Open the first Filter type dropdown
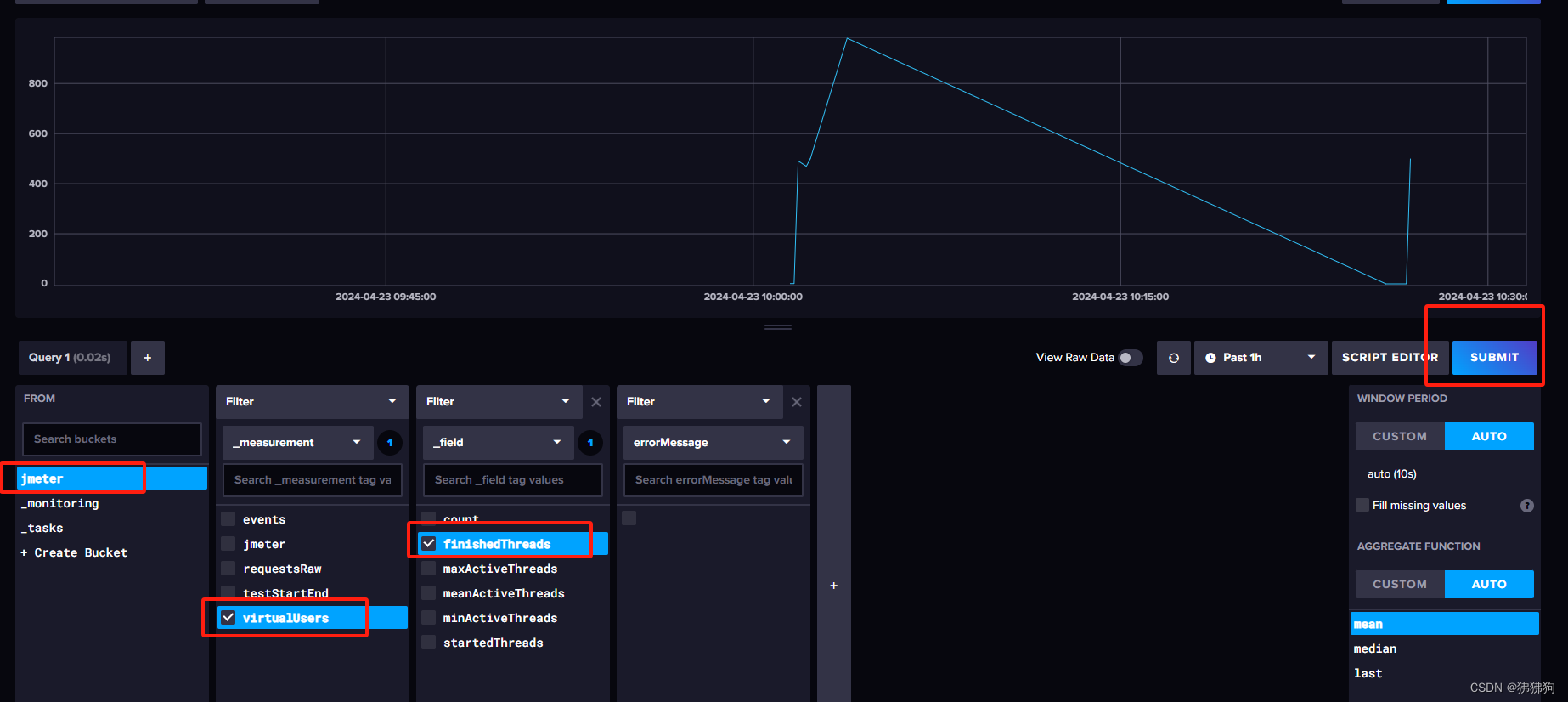The image size is (1568, 702). click(312, 402)
